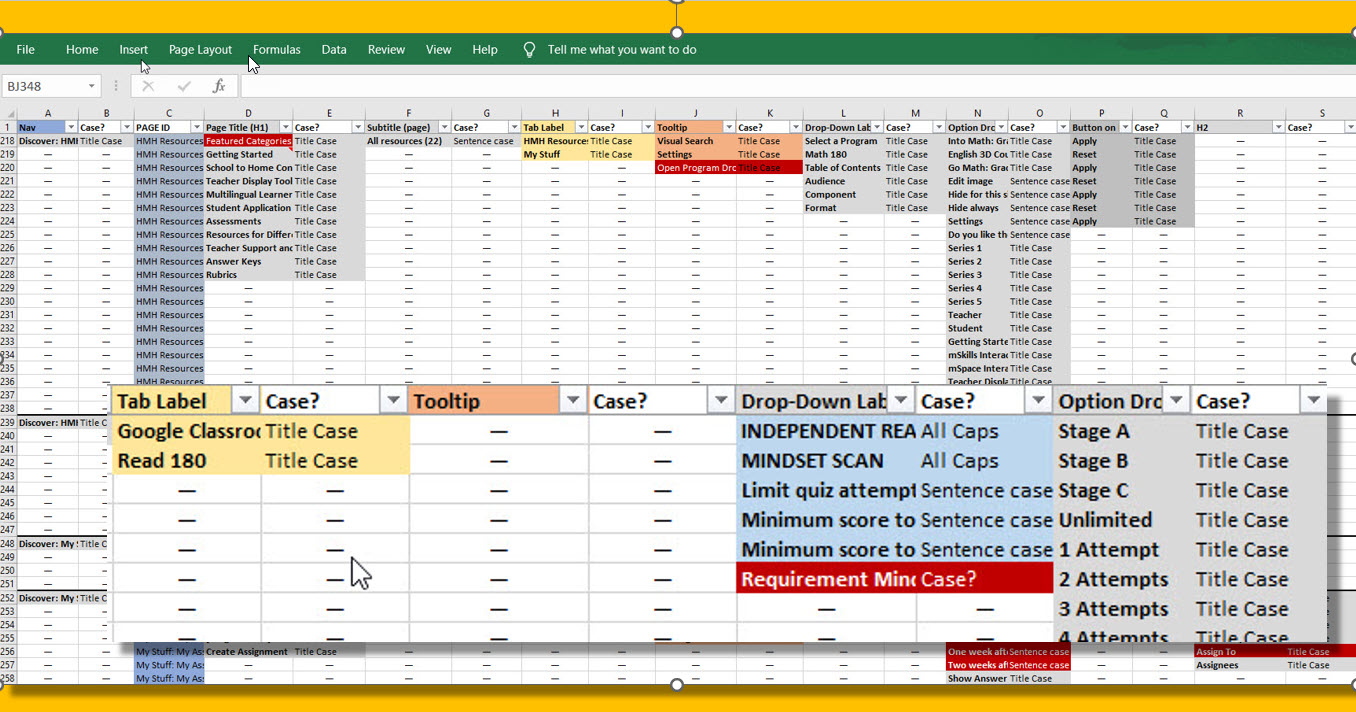Expand the Name Box dropdown arrow
Image resolution: width=1356 pixels, height=712 pixels.
(92, 87)
